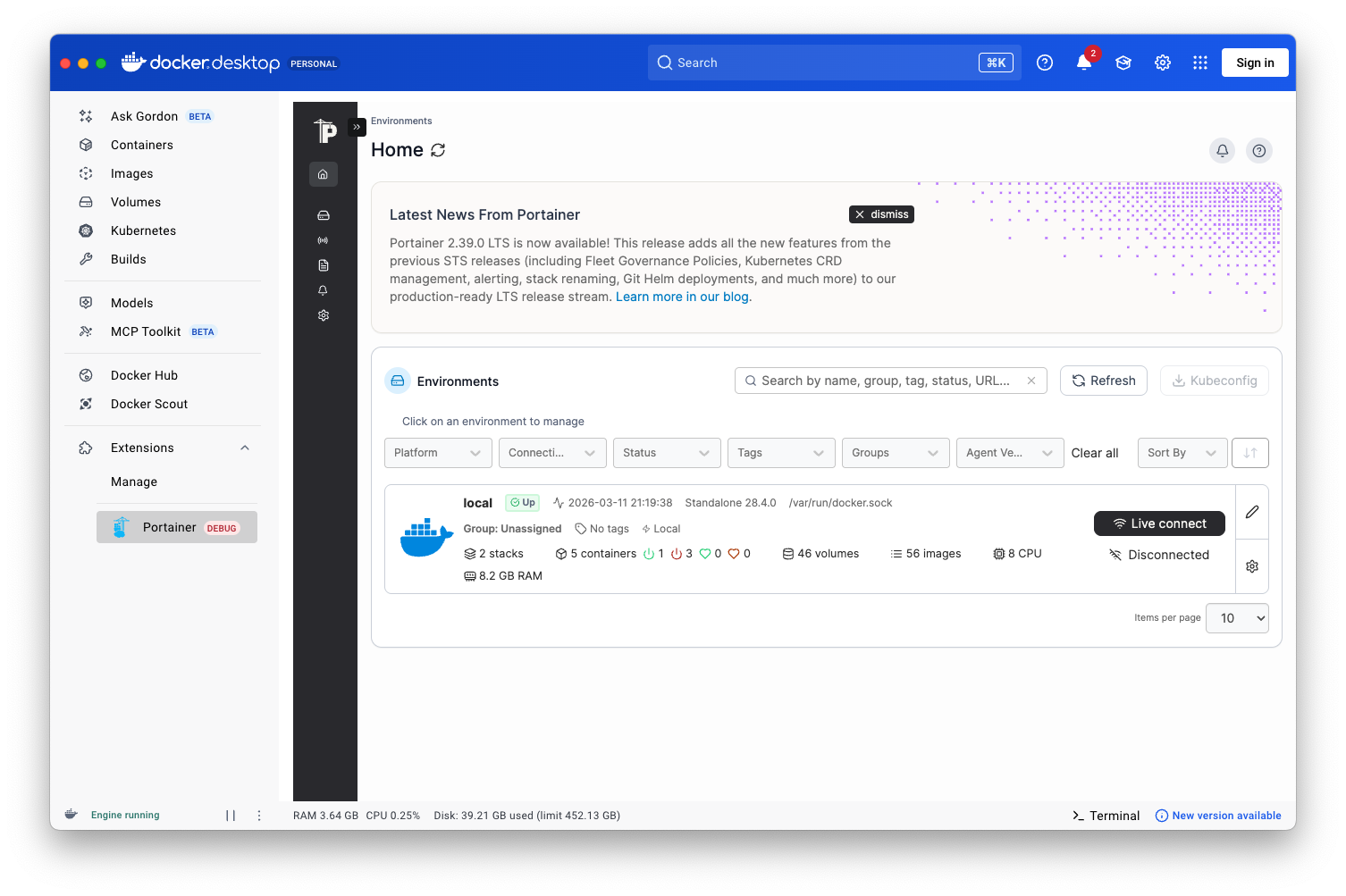Open Ask Gordon in sidebar
The width and height of the screenshot is (1346, 896).
pos(163,116)
